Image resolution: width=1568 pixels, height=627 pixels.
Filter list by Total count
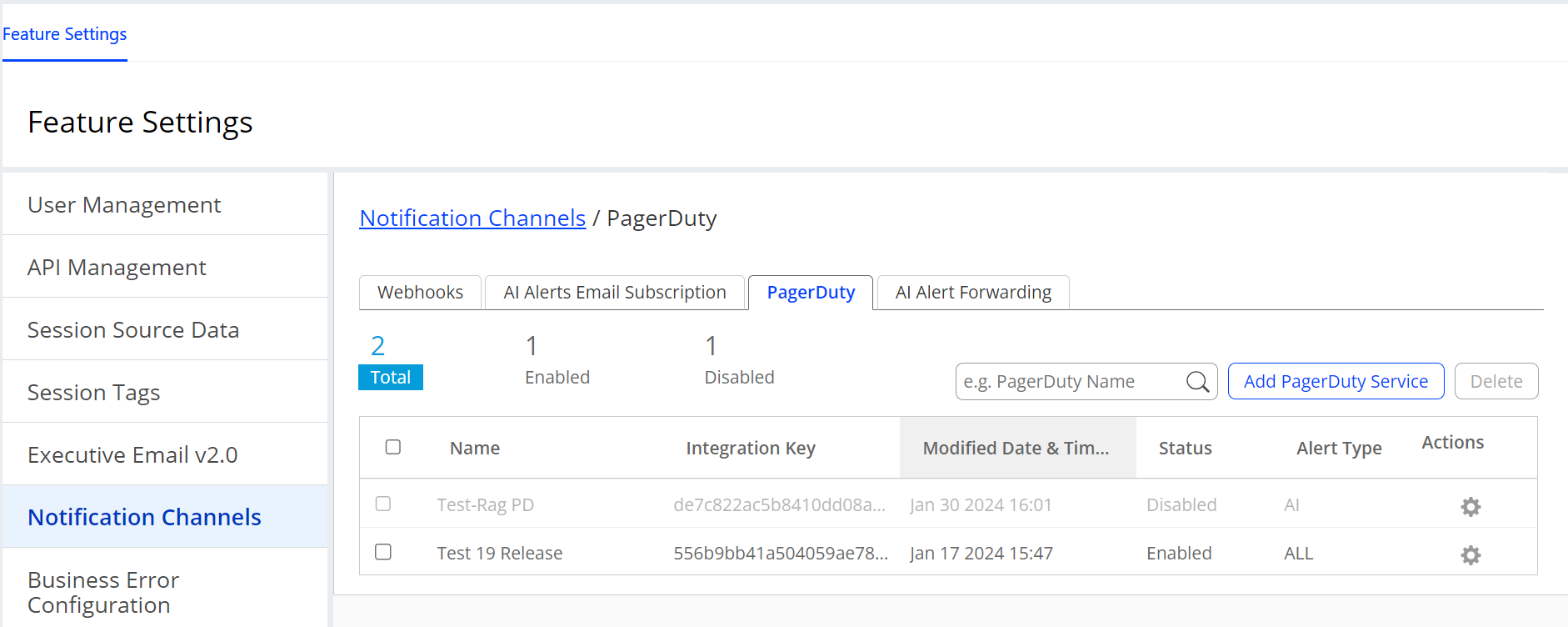390,377
